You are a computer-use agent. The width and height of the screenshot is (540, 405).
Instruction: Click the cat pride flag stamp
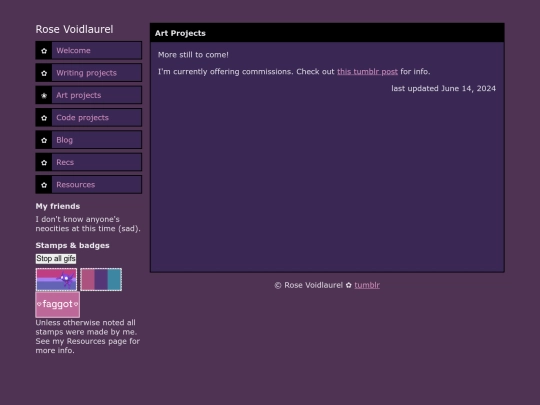click(x=56, y=279)
